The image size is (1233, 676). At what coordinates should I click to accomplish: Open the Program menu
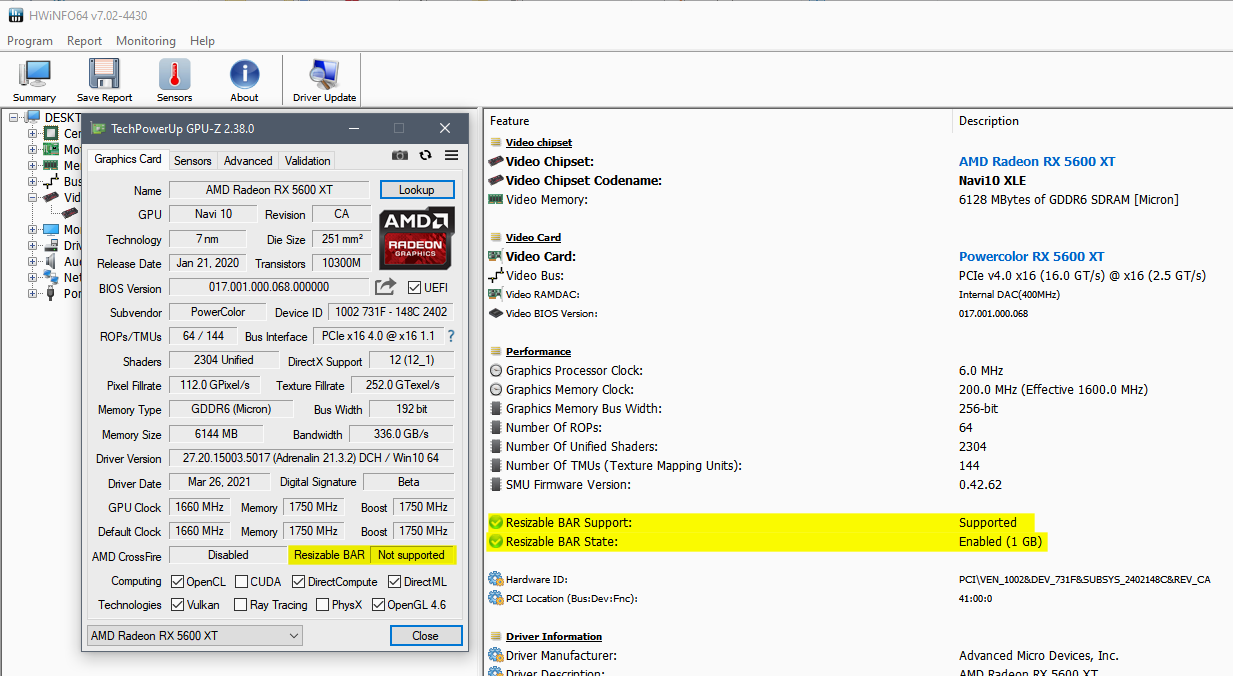(30, 41)
